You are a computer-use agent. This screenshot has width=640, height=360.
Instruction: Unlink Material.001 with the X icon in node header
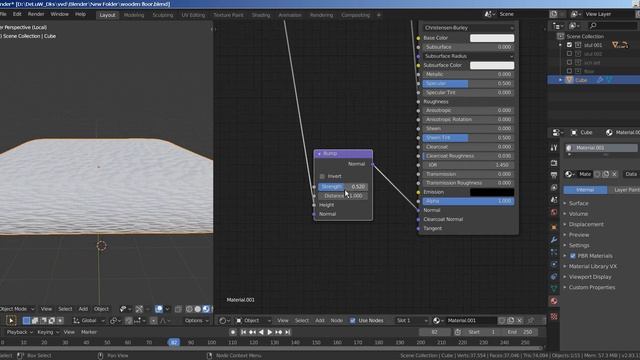[x=519, y=320]
